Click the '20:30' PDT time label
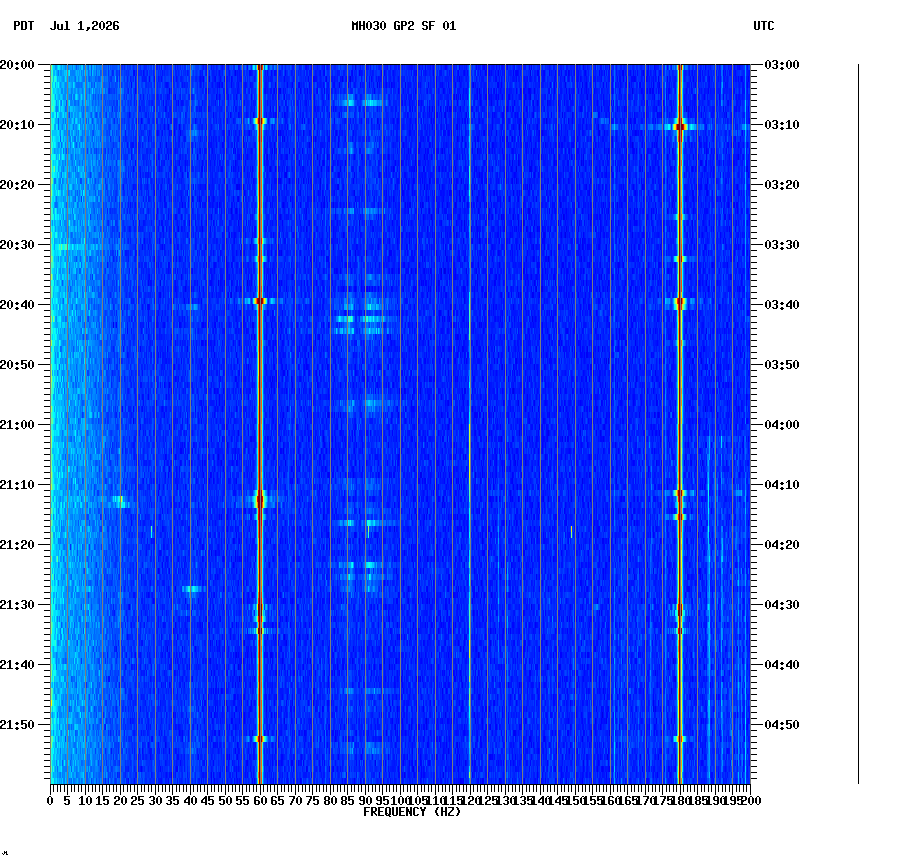This screenshot has width=902, height=864. pyautogui.click(x=17, y=245)
